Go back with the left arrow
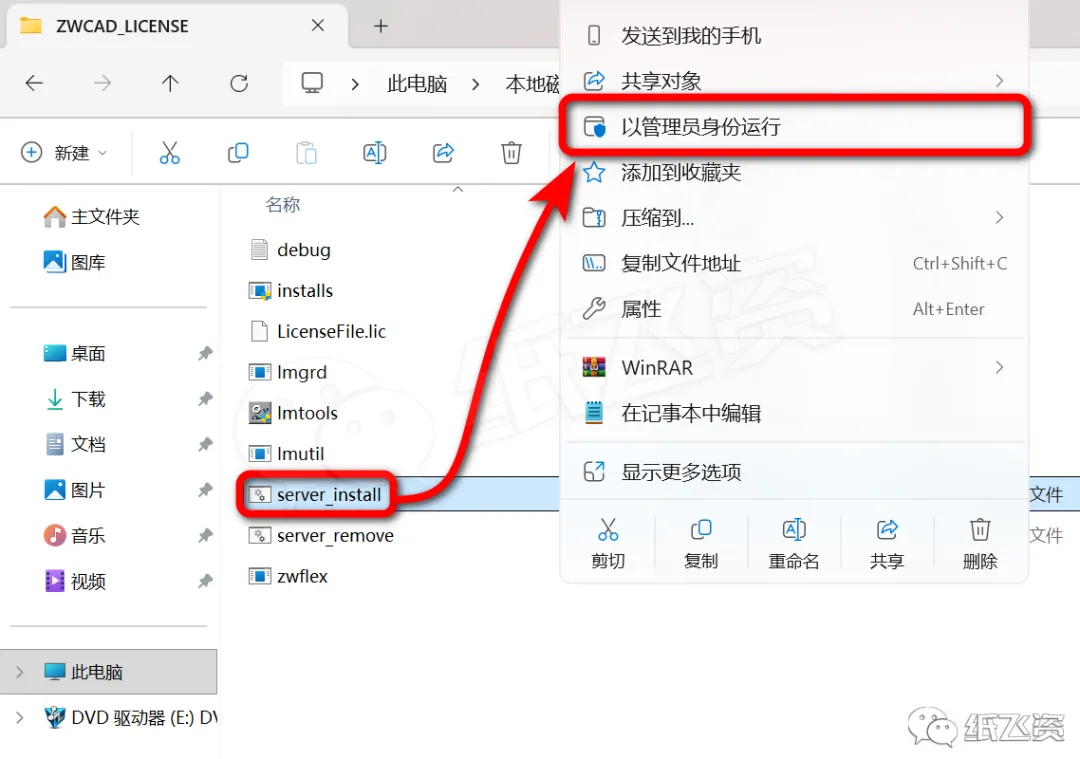Viewport: 1080px width, 759px height. [34, 83]
